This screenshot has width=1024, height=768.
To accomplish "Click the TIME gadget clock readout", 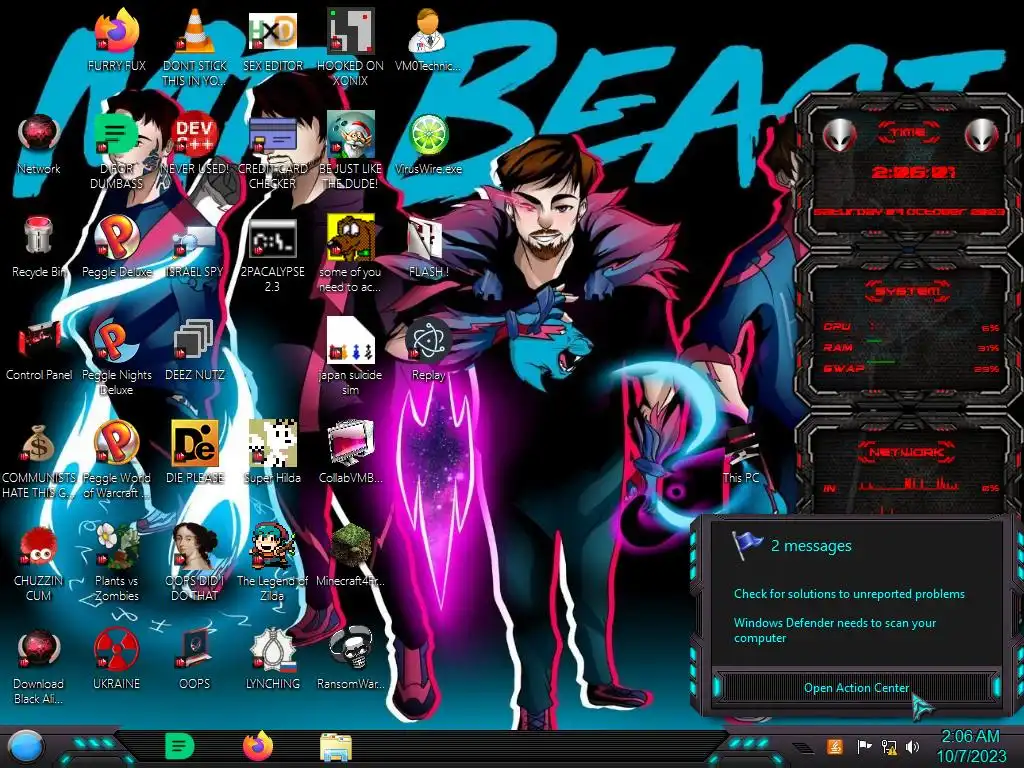I will 913,172.
